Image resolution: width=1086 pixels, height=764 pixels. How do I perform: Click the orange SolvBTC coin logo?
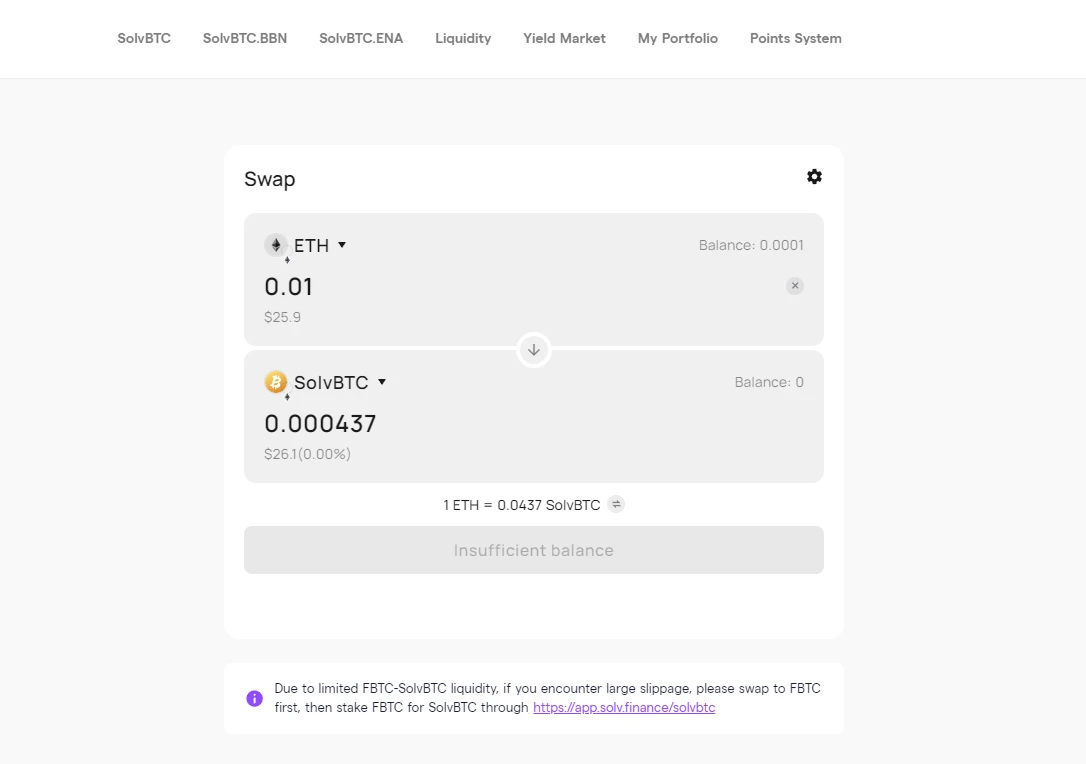tap(276, 382)
